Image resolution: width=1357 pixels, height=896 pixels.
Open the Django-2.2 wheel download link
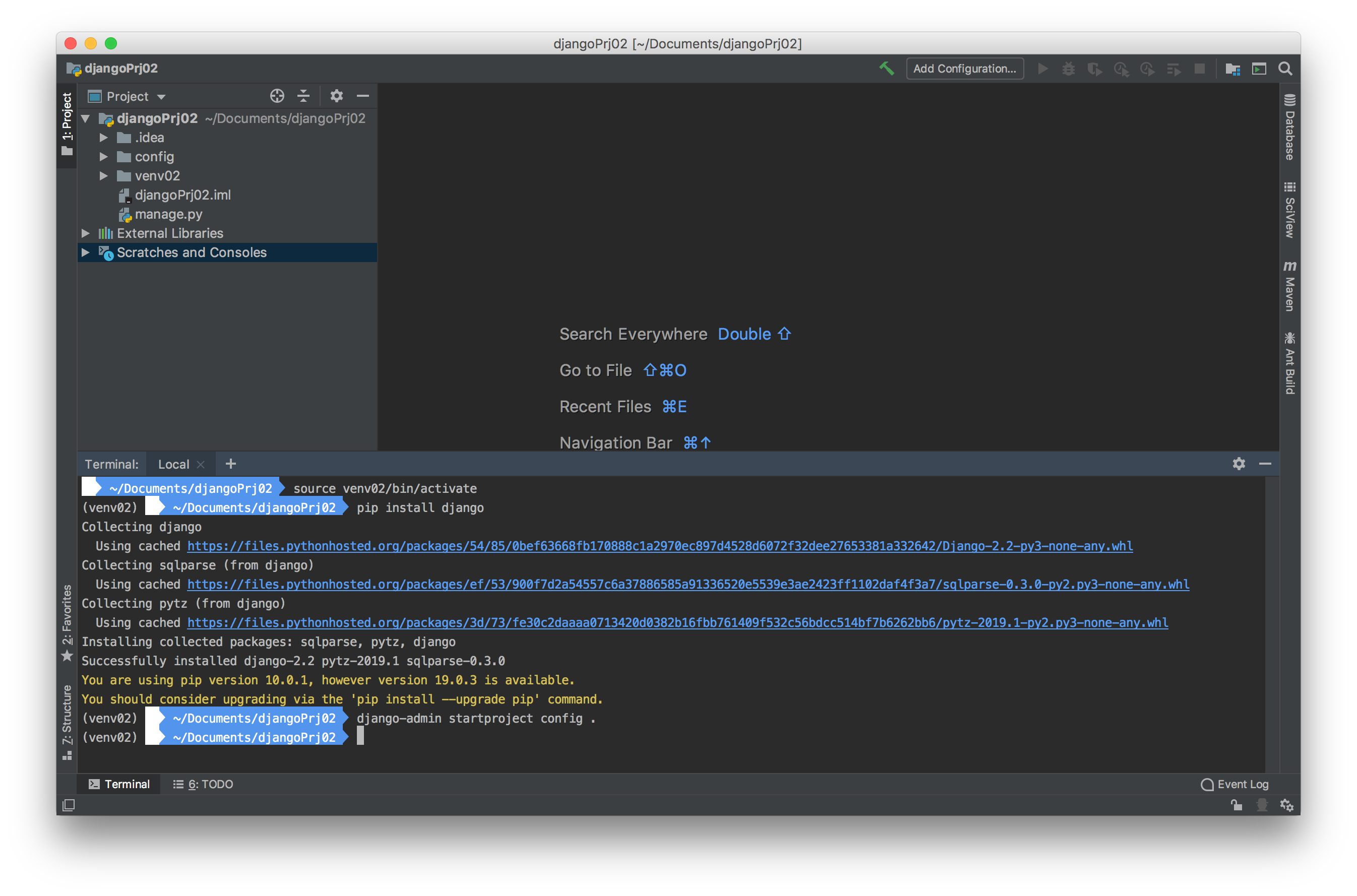pyautogui.click(x=660, y=546)
